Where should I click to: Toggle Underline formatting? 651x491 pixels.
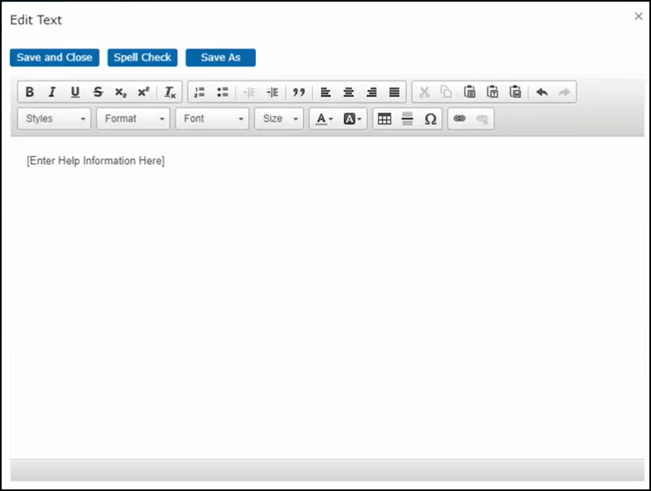tap(75, 92)
